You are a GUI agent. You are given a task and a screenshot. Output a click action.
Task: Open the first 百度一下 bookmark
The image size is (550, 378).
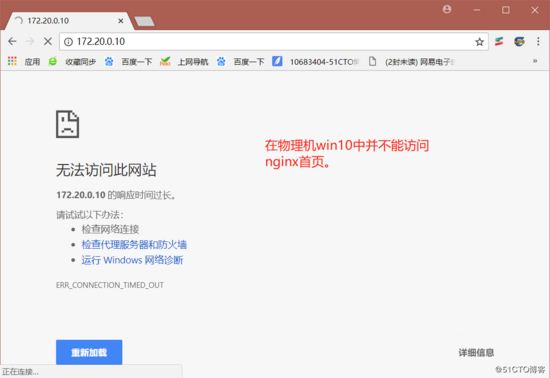[128, 62]
